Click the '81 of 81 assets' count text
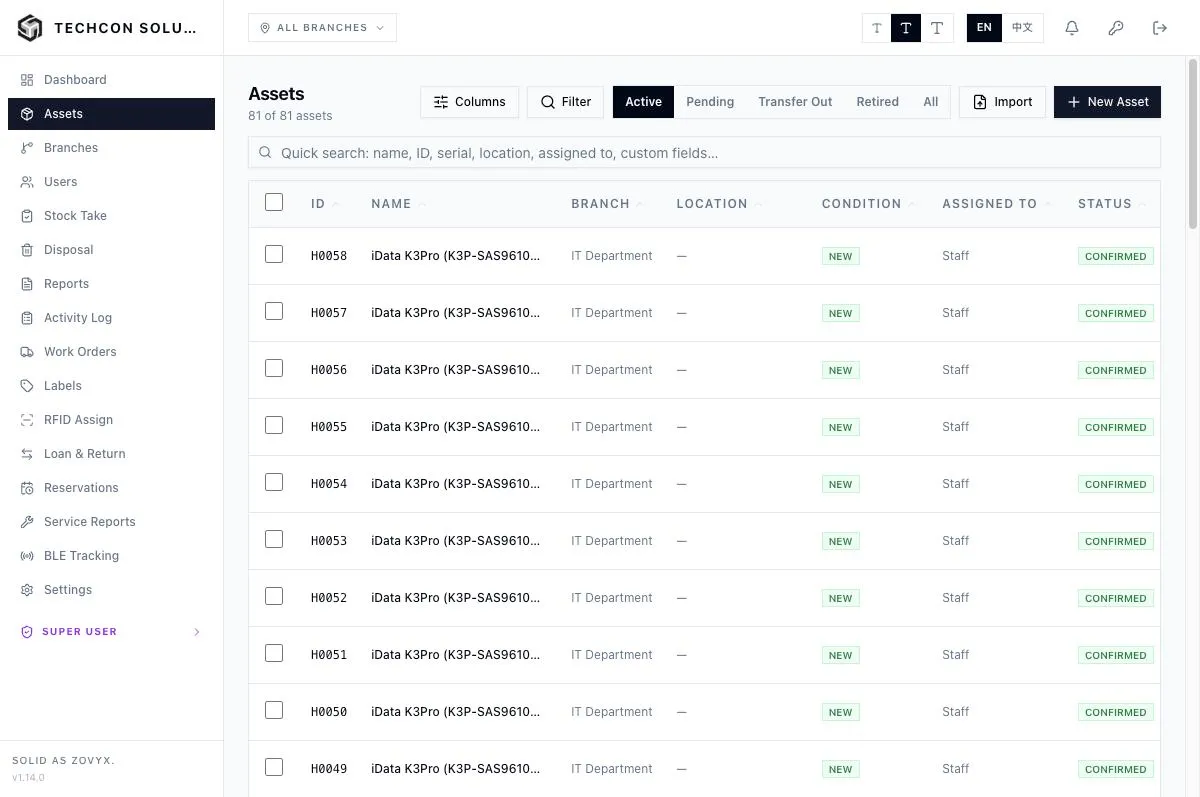This screenshot has height=797, width=1200. pos(290,116)
